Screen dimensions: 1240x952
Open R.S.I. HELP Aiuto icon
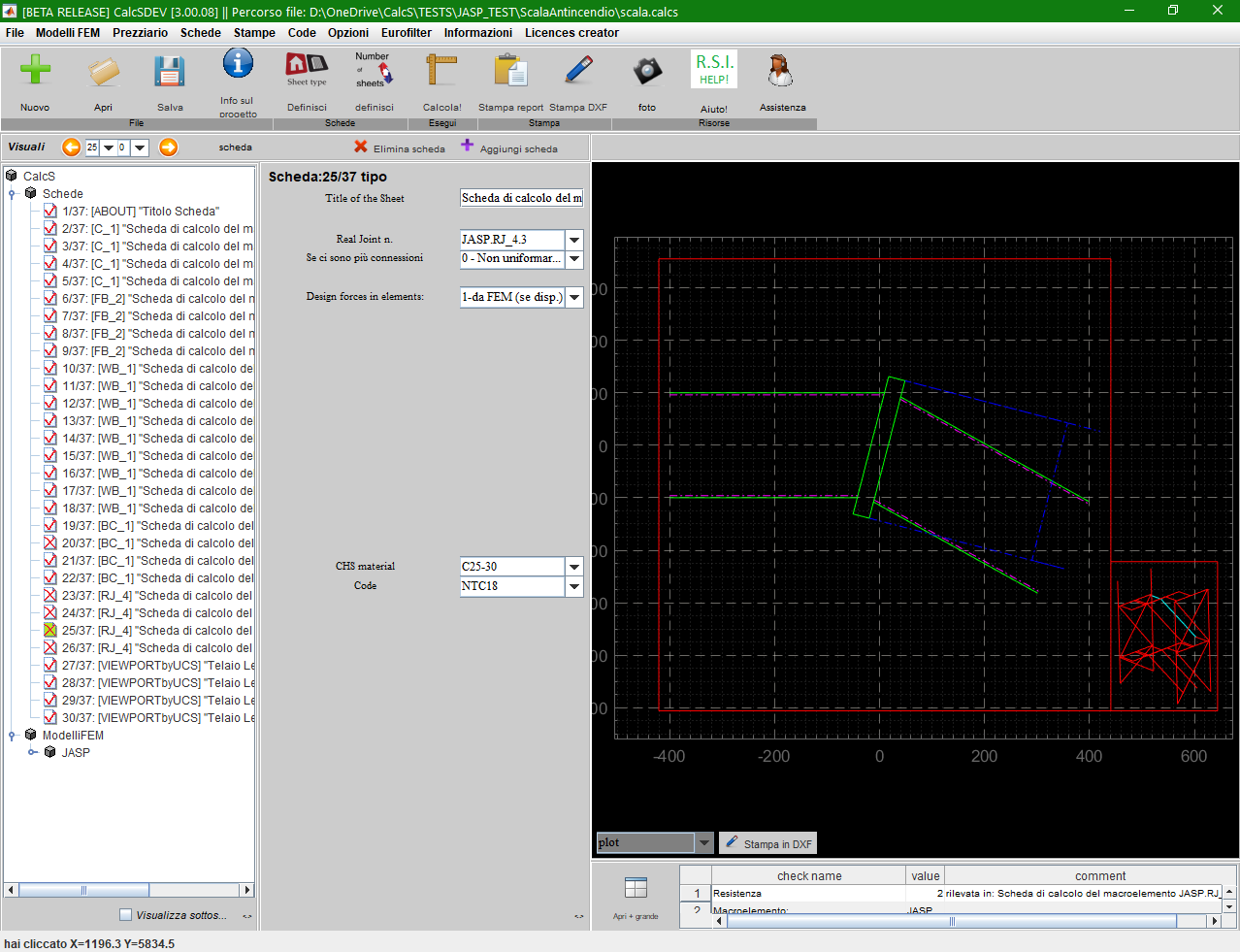[x=714, y=70]
